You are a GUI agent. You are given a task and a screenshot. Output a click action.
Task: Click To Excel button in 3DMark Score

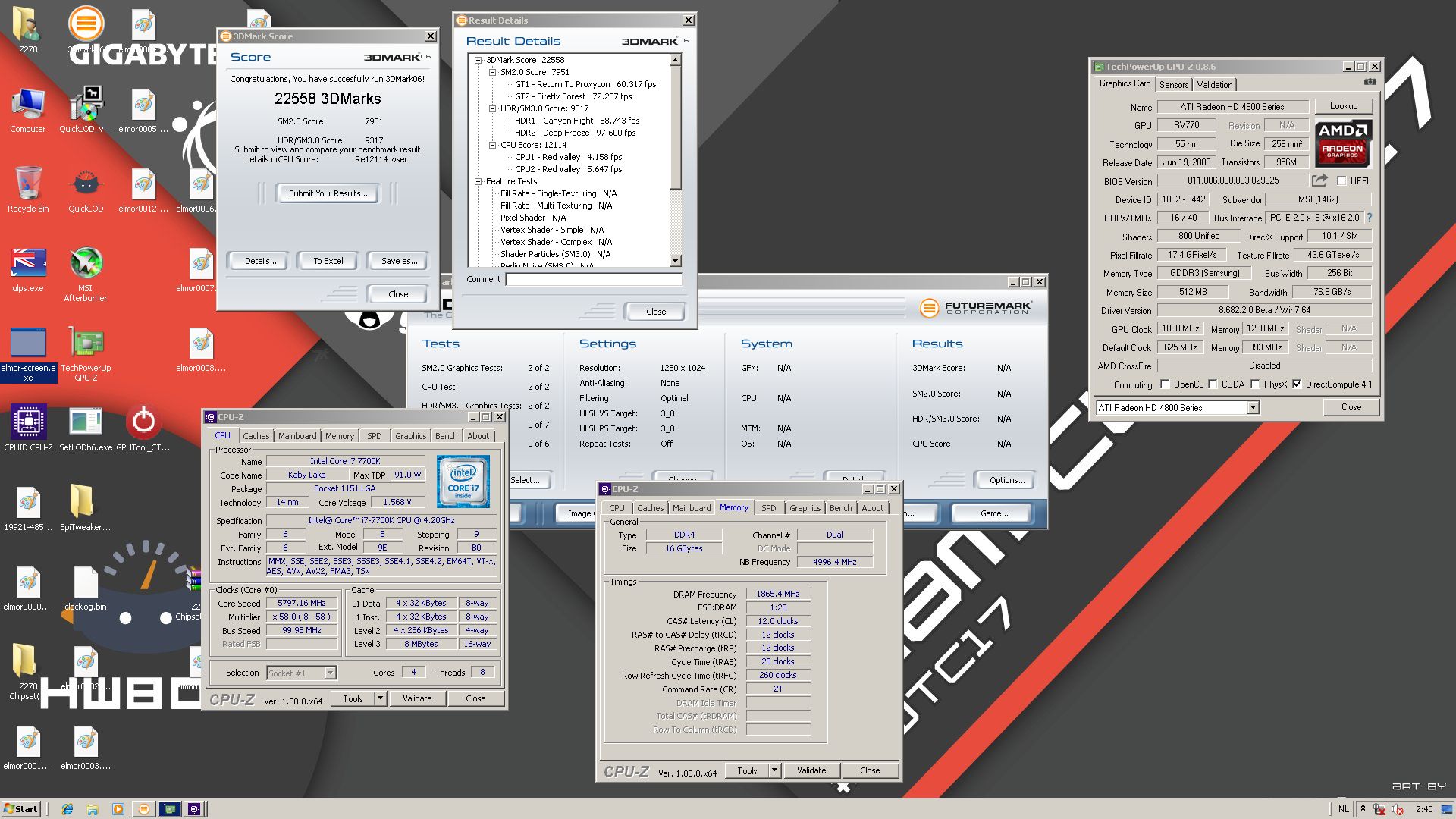[328, 261]
